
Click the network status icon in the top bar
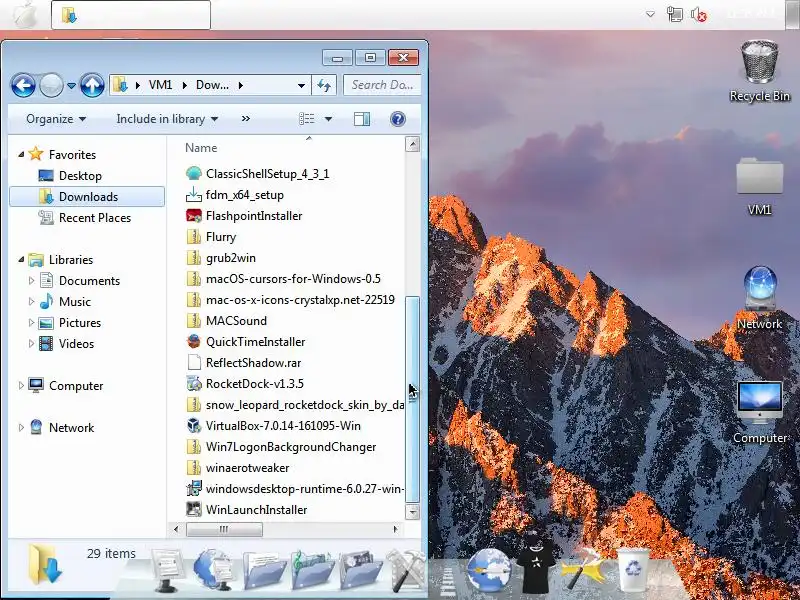click(674, 14)
